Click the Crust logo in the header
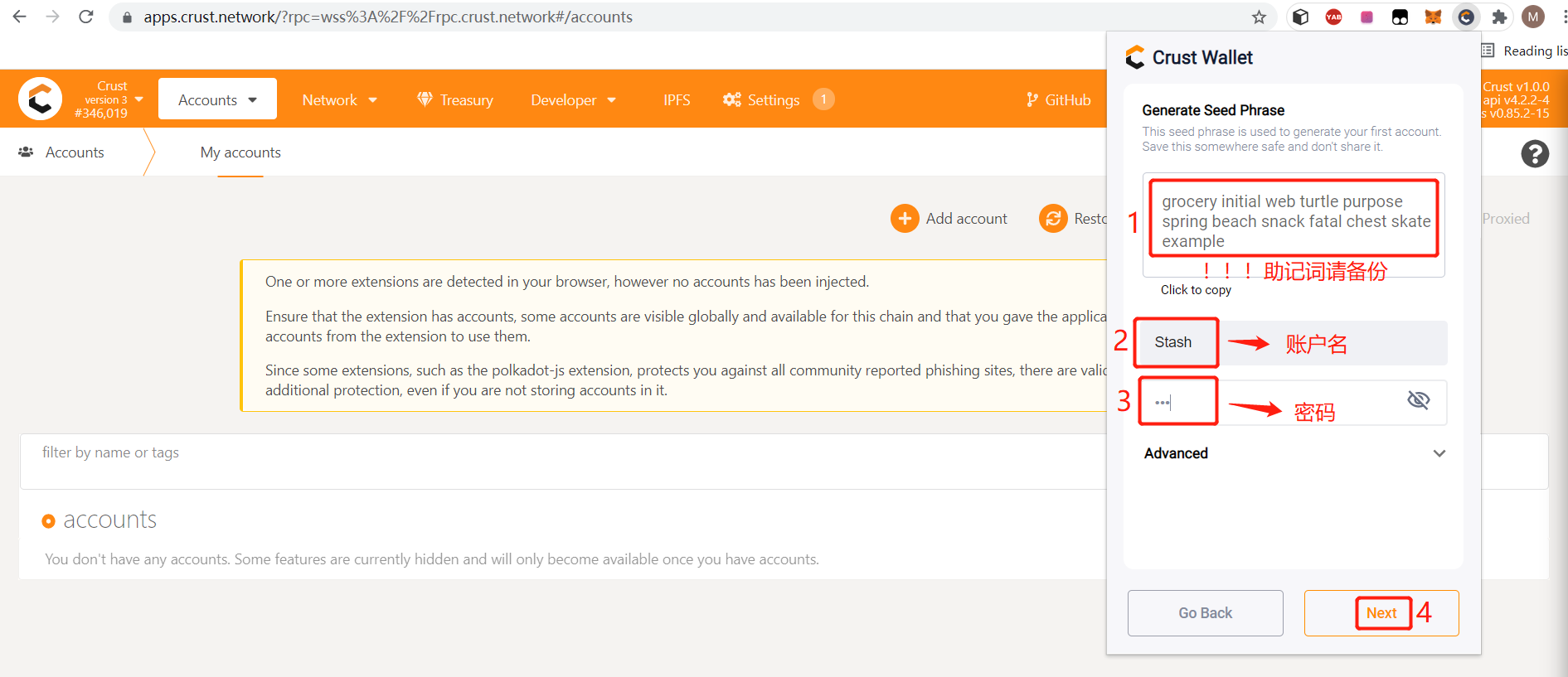This screenshot has height=677, width=1568. coord(40,99)
